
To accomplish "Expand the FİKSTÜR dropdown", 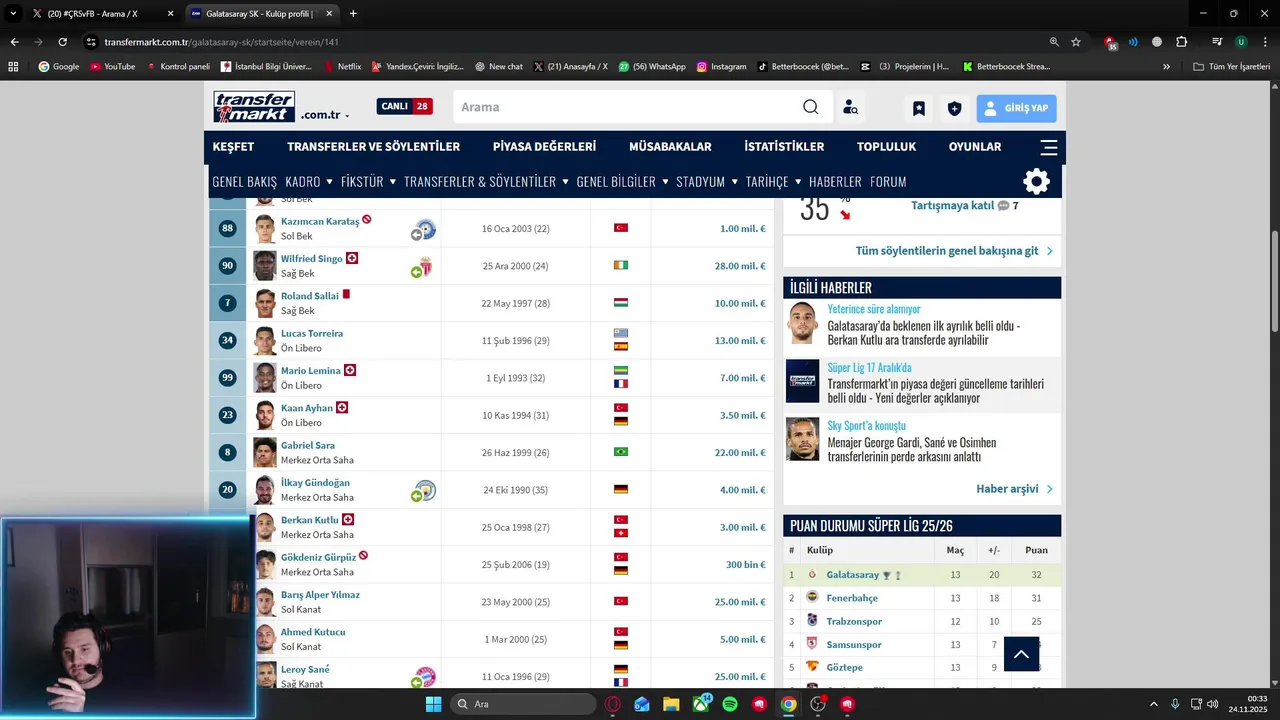I will [392, 182].
